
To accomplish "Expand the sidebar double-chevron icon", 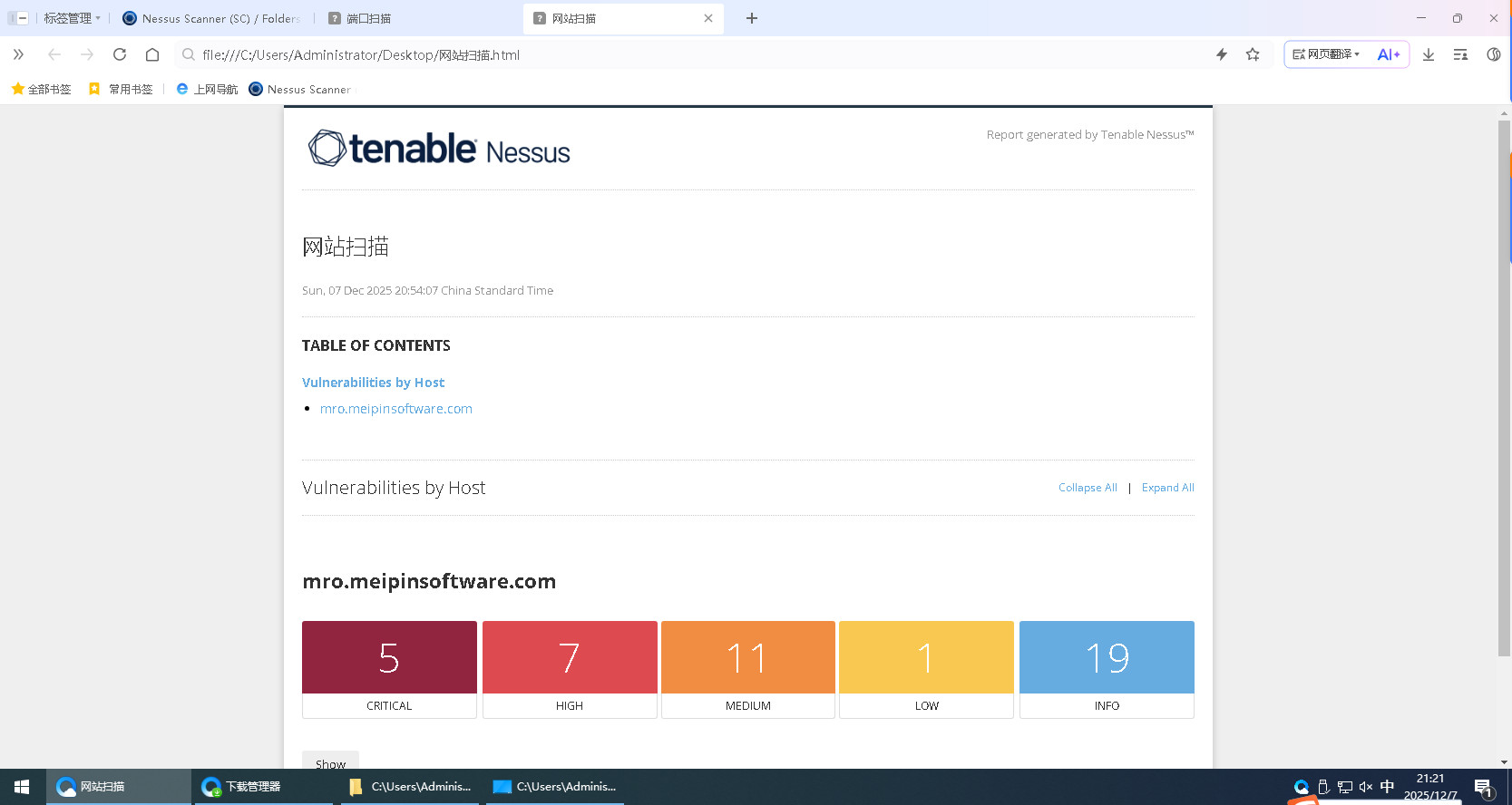I will 18,54.
